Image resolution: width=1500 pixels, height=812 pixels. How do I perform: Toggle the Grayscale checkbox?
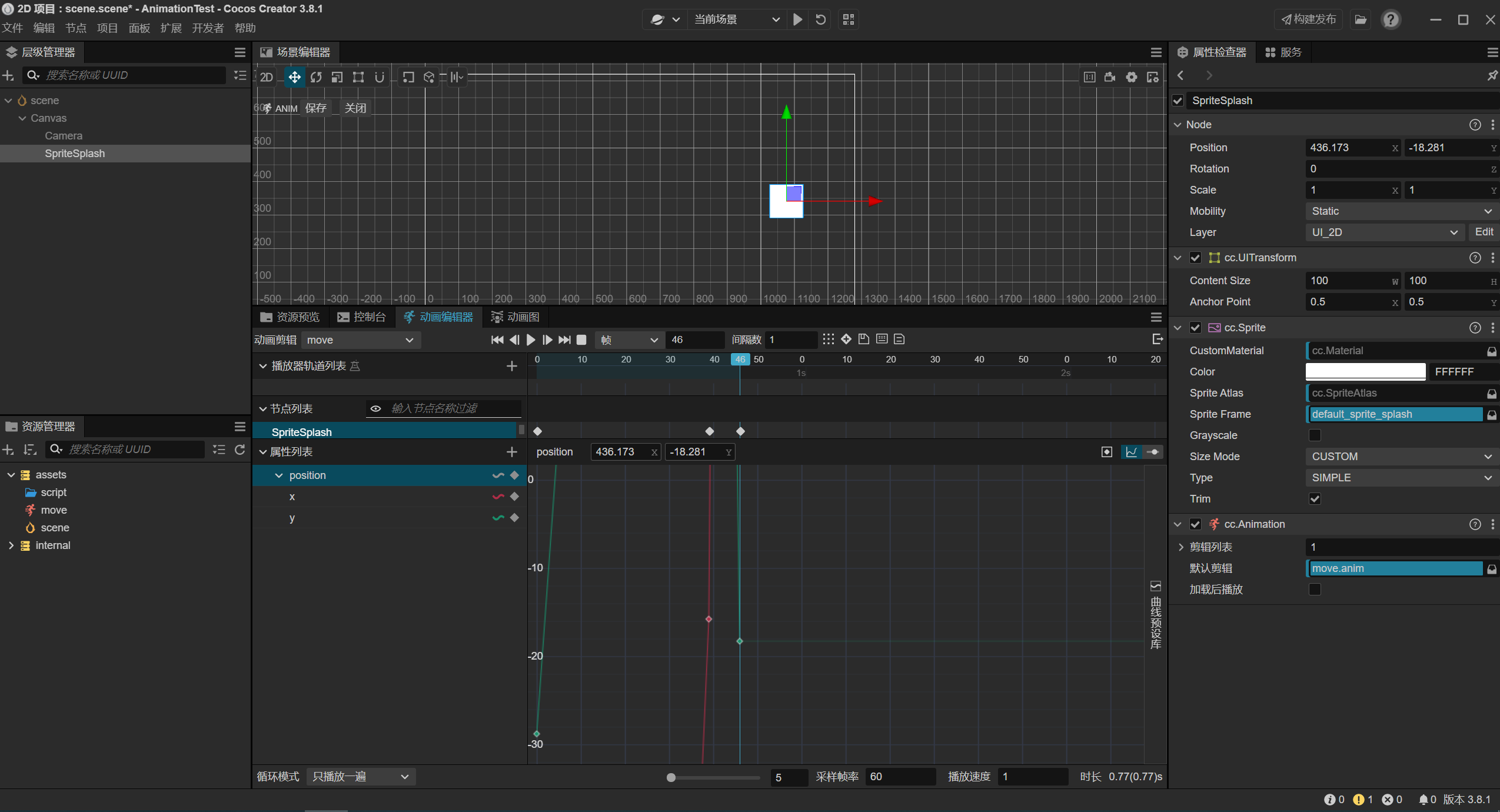coord(1315,435)
